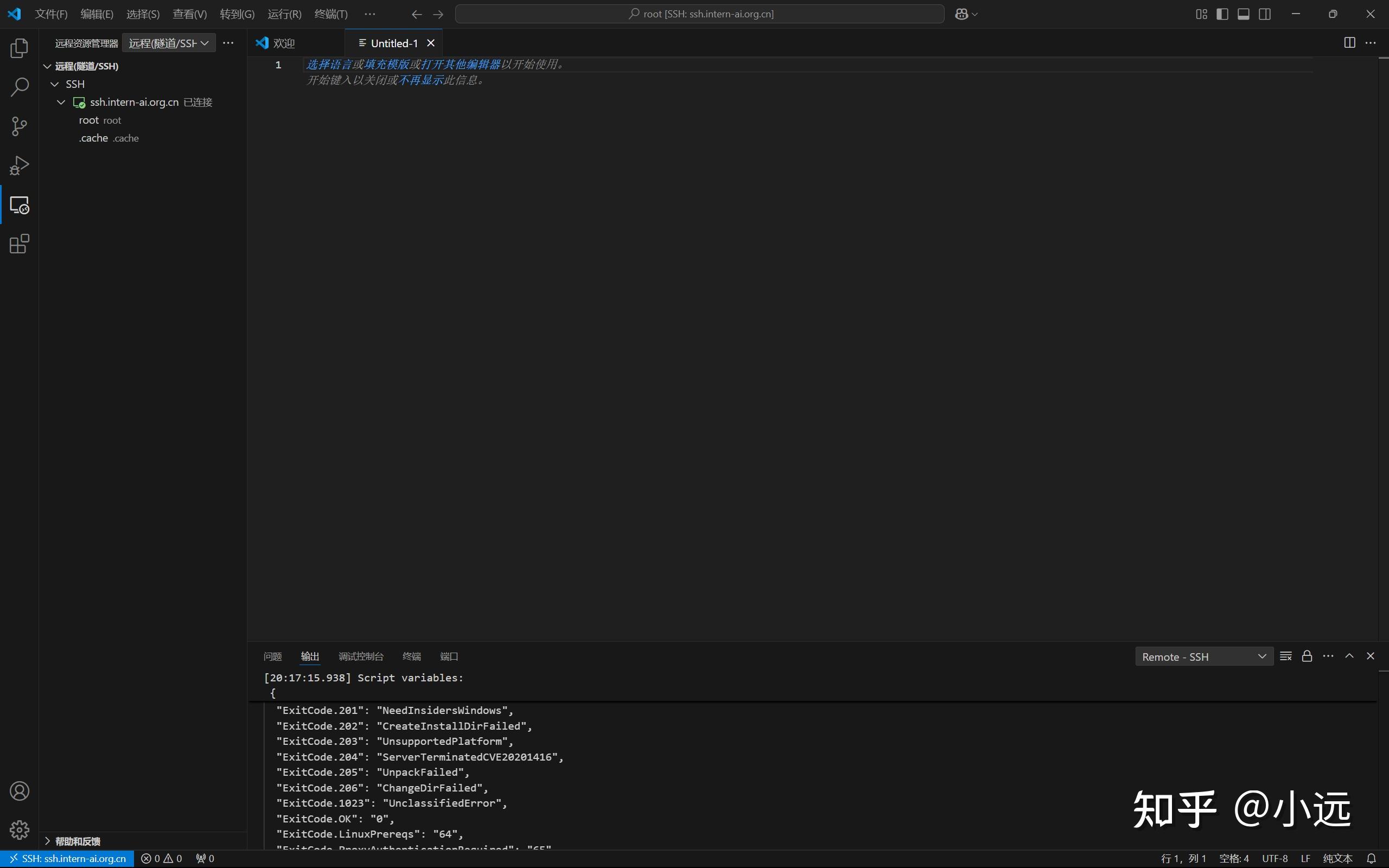
Task: Open the Explorer view in activity bar
Action: [19, 48]
